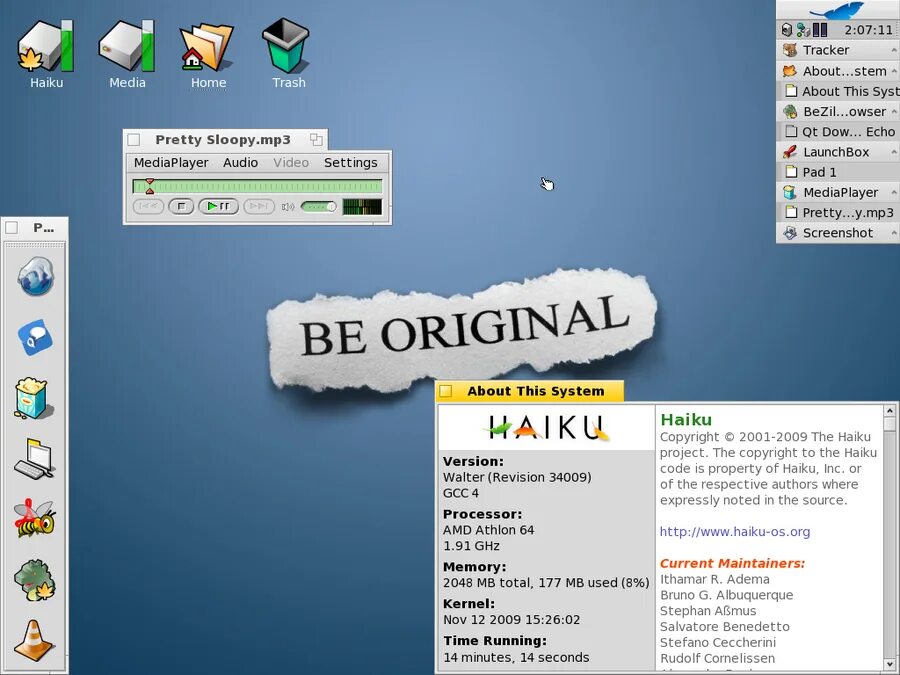Close the MediaPlayer window
The image size is (900, 675).
(x=134, y=139)
